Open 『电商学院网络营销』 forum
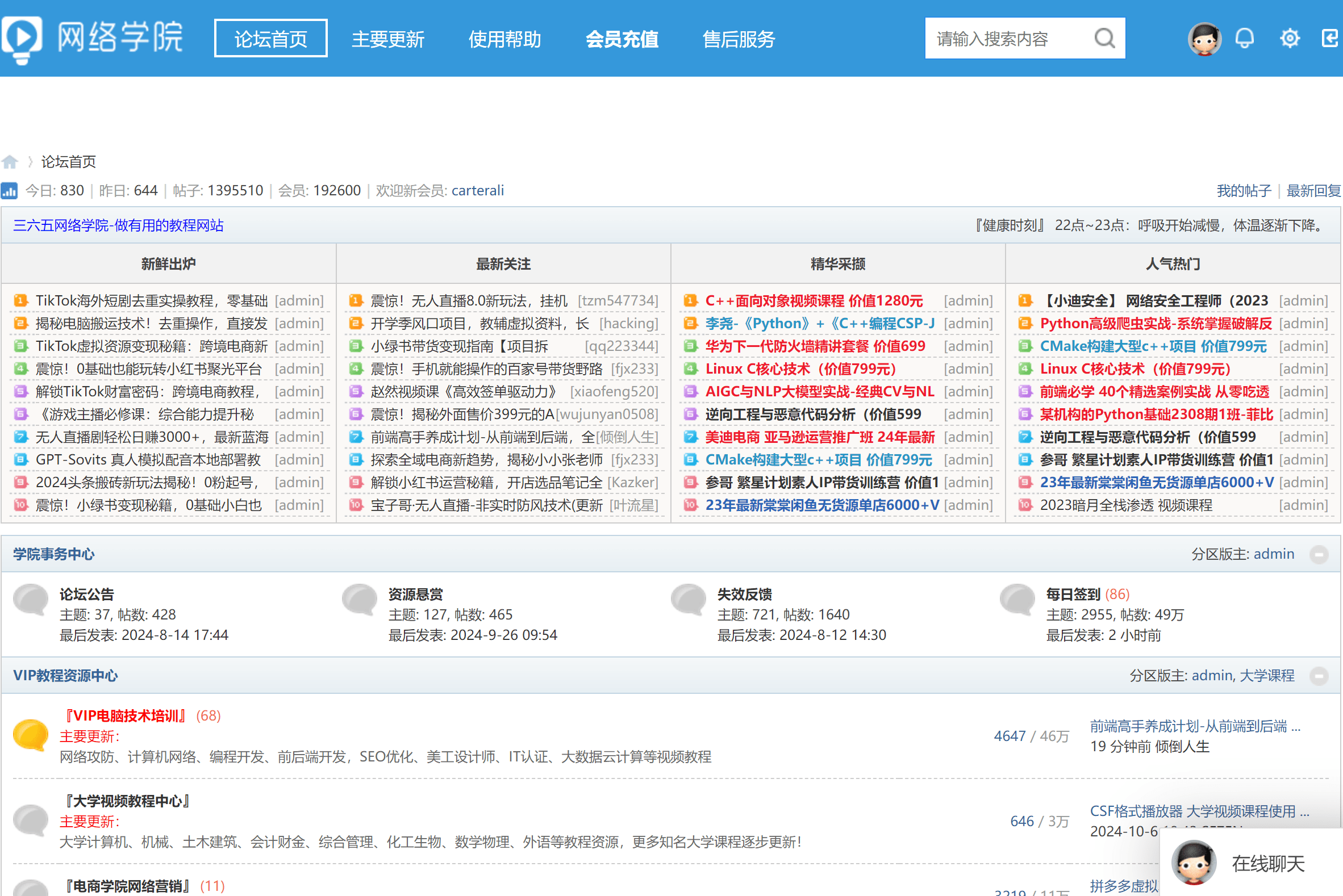 pyautogui.click(x=126, y=886)
